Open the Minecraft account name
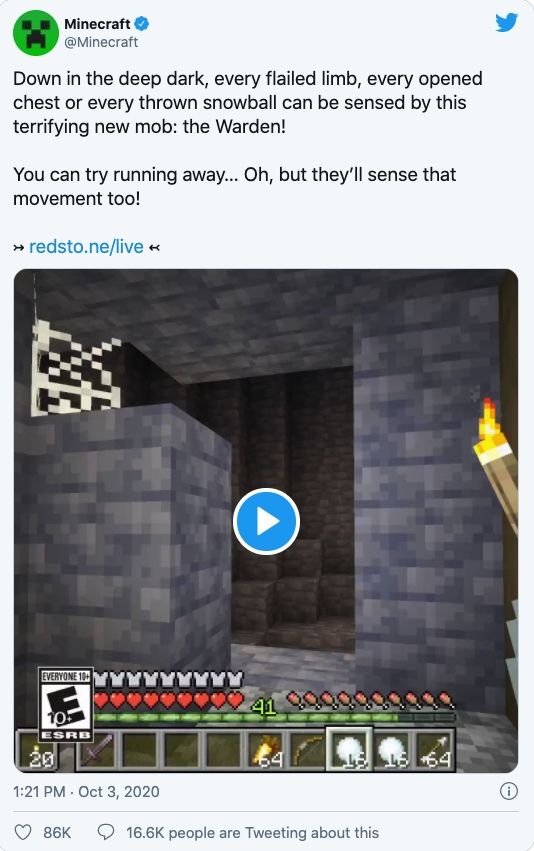 [x=97, y=24]
